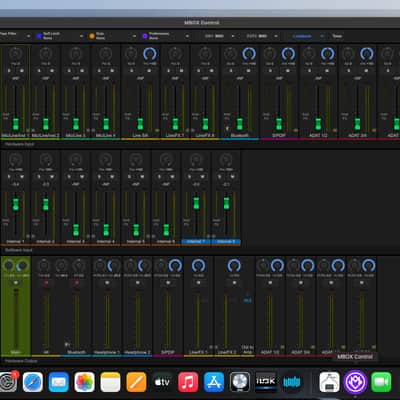The image size is (400, 400).
Task: Solo the Mic/Line 3 channel
Action: [69, 71]
